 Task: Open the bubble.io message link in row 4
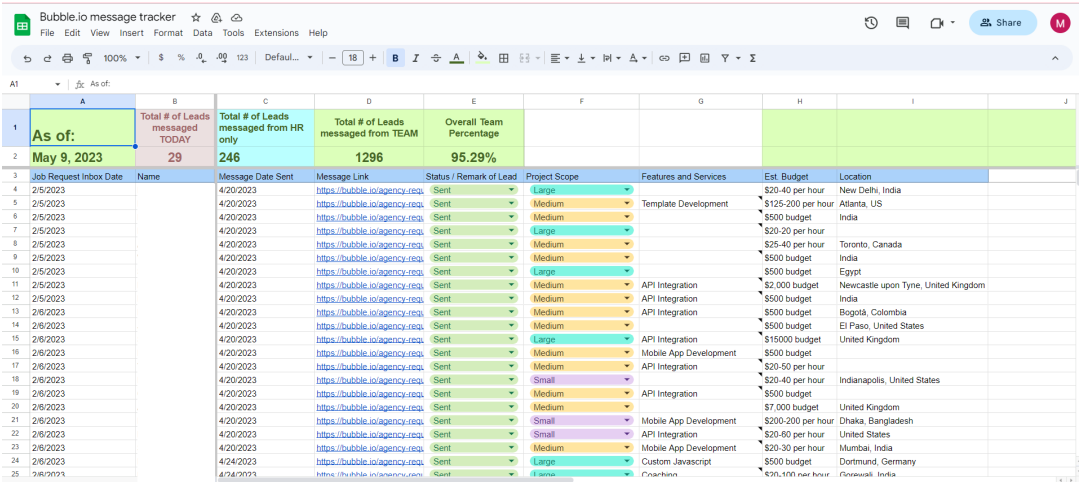click(x=369, y=189)
